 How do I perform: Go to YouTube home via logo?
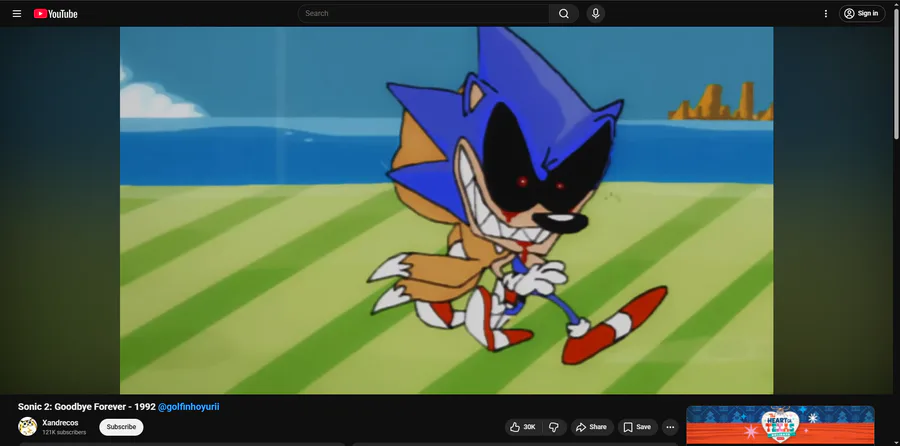point(56,14)
